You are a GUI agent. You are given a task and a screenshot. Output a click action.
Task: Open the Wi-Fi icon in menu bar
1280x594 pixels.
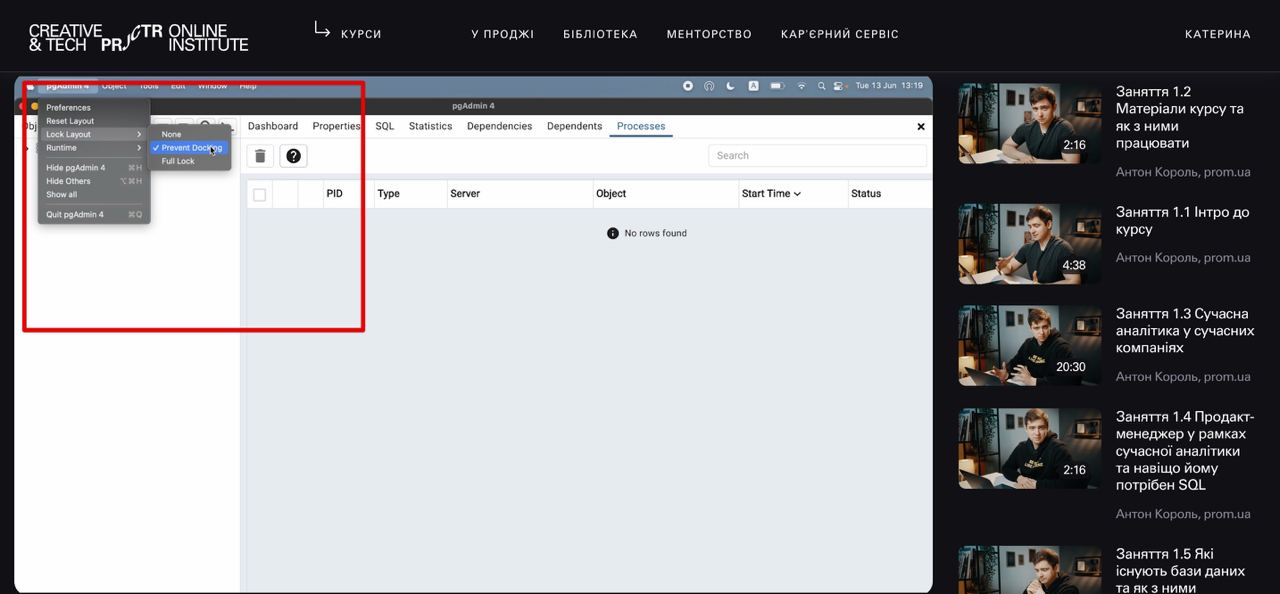(801, 86)
